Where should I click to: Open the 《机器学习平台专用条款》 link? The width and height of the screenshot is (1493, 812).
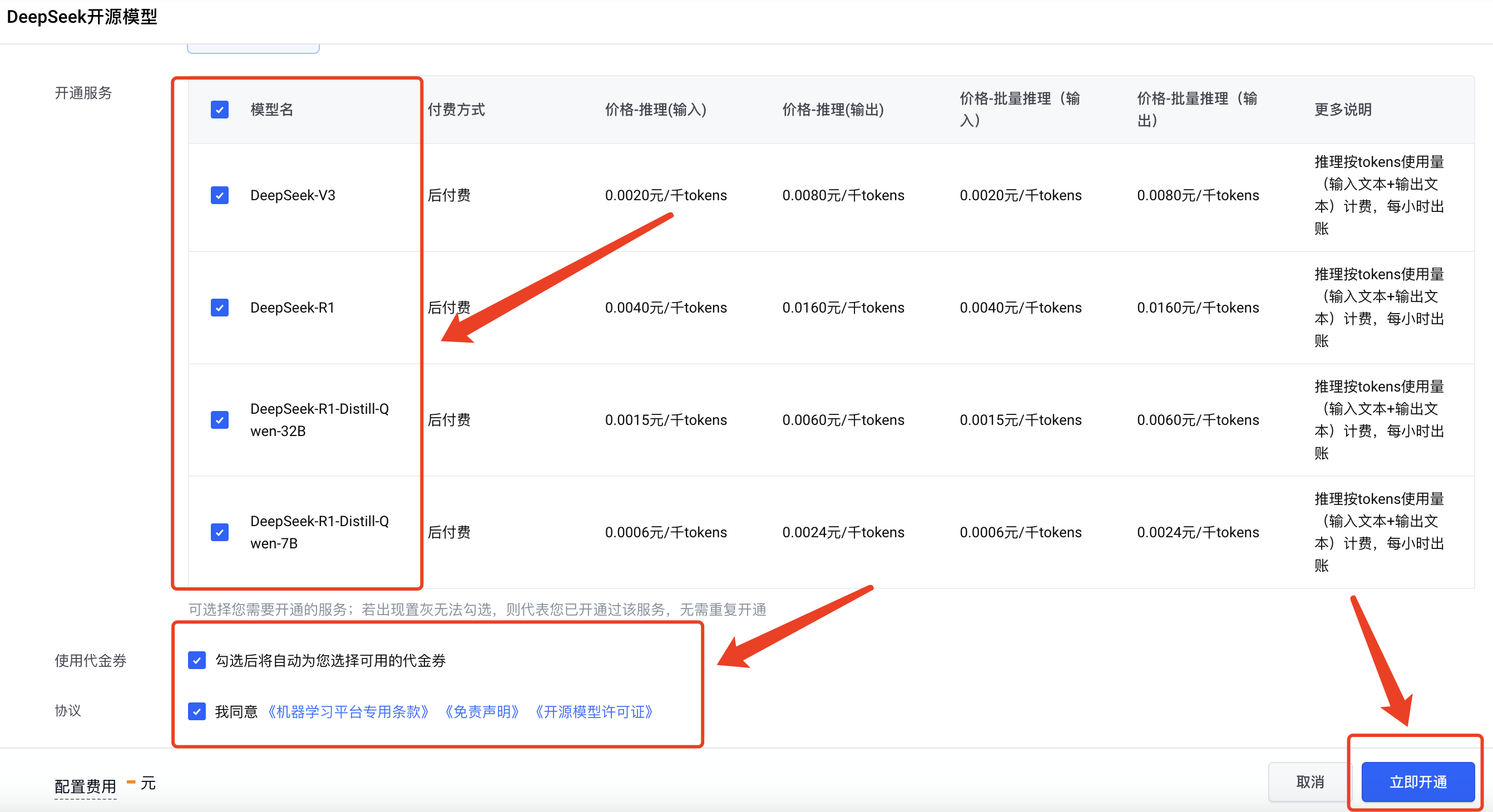(348, 712)
